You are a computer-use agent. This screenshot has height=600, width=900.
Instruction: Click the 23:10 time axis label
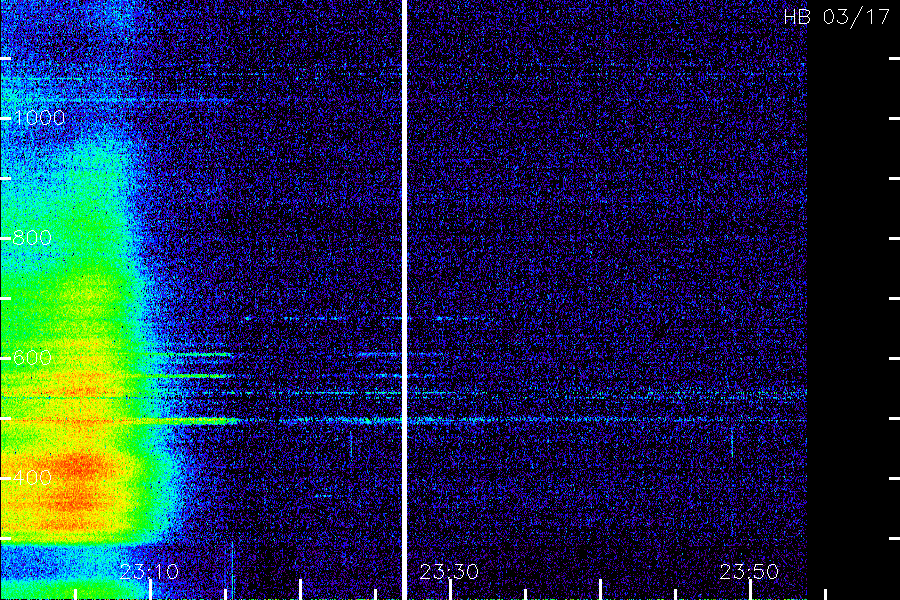pyautogui.click(x=149, y=572)
